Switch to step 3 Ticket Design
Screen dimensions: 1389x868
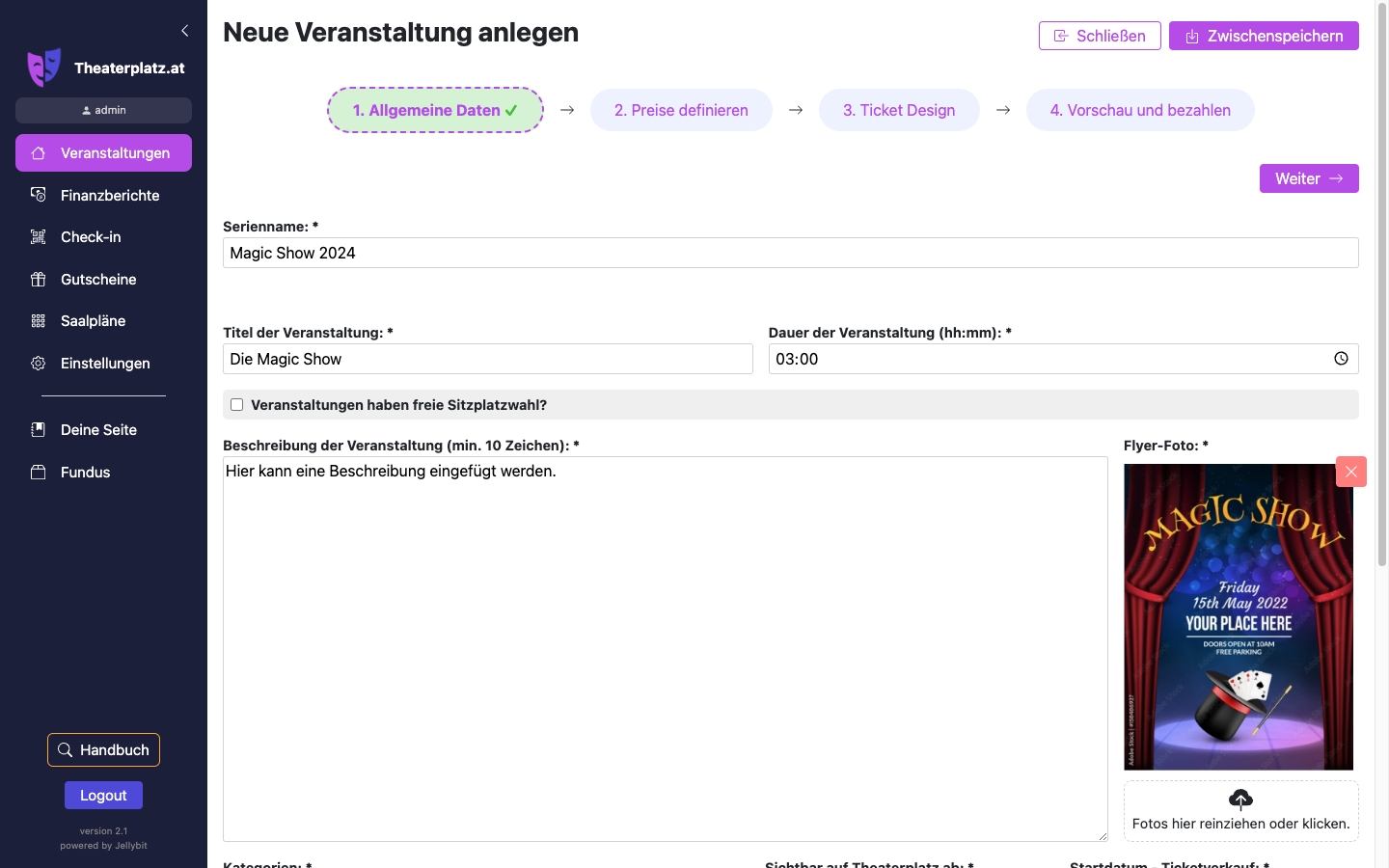[x=899, y=110]
